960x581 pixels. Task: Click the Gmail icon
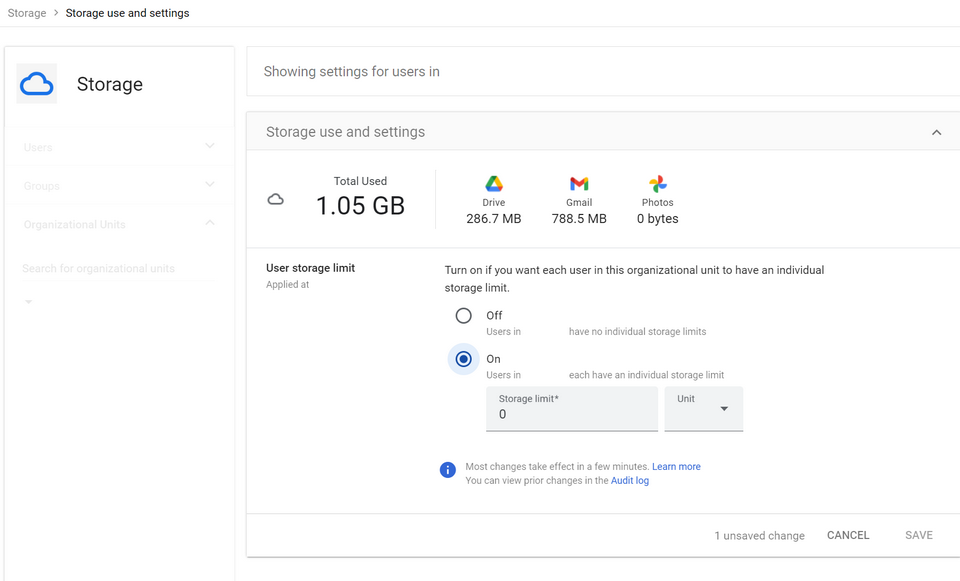[579, 184]
